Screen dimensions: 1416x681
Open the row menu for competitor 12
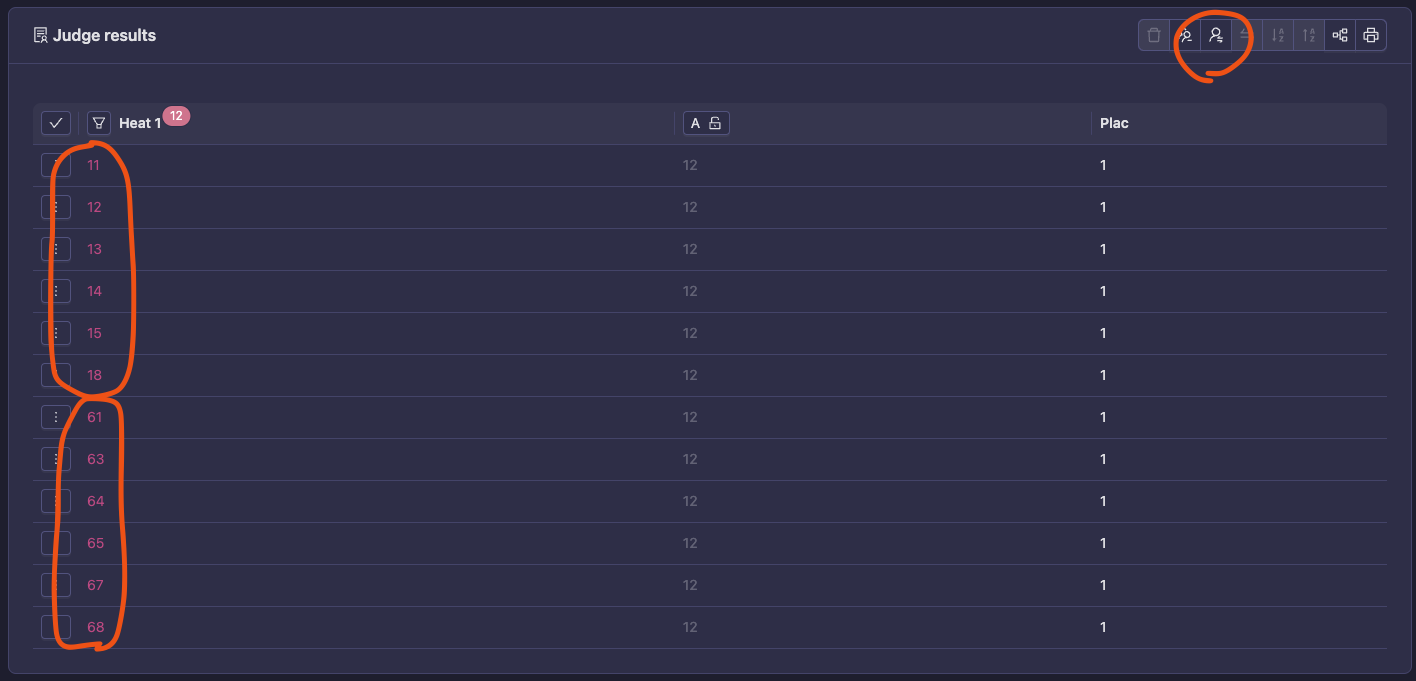pyautogui.click(x=56, y=207)
